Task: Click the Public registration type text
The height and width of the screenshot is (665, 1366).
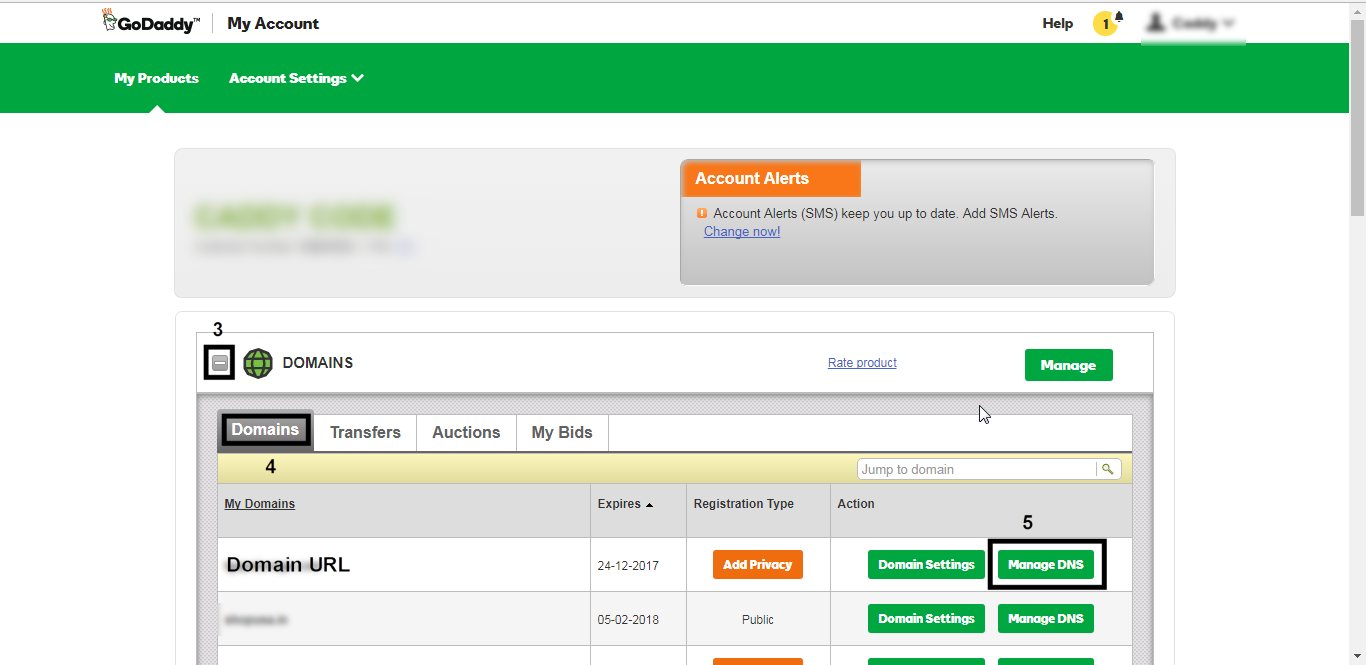Action: pos(758,620)
